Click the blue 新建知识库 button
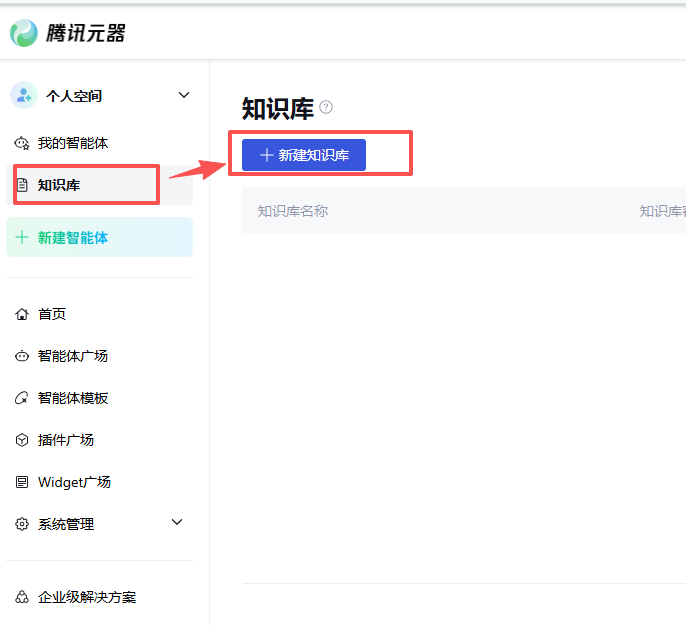Image resolution: width=686 pixels, height=625 pixels. (x=304, y=155)
